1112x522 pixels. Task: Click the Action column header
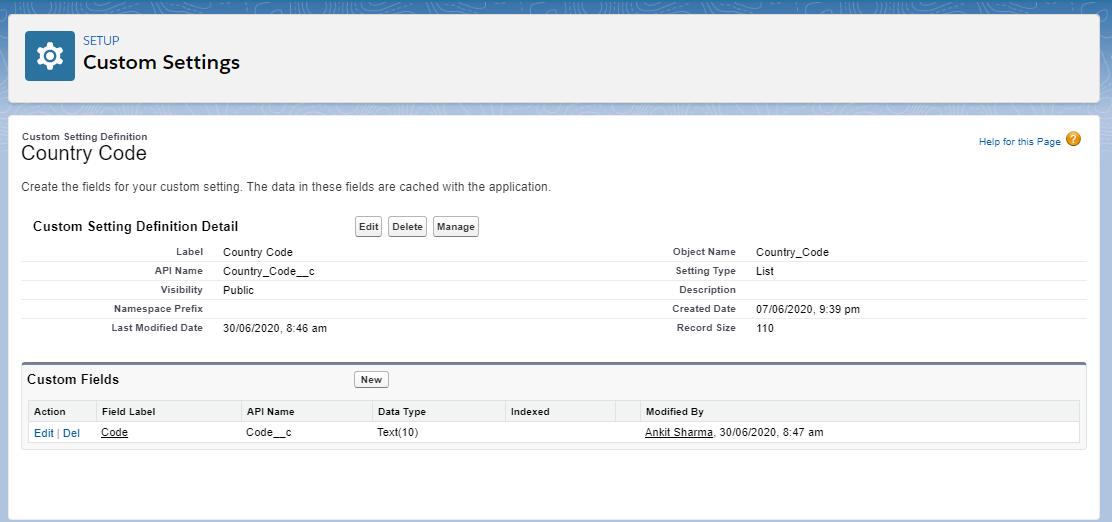click(50, 411)
